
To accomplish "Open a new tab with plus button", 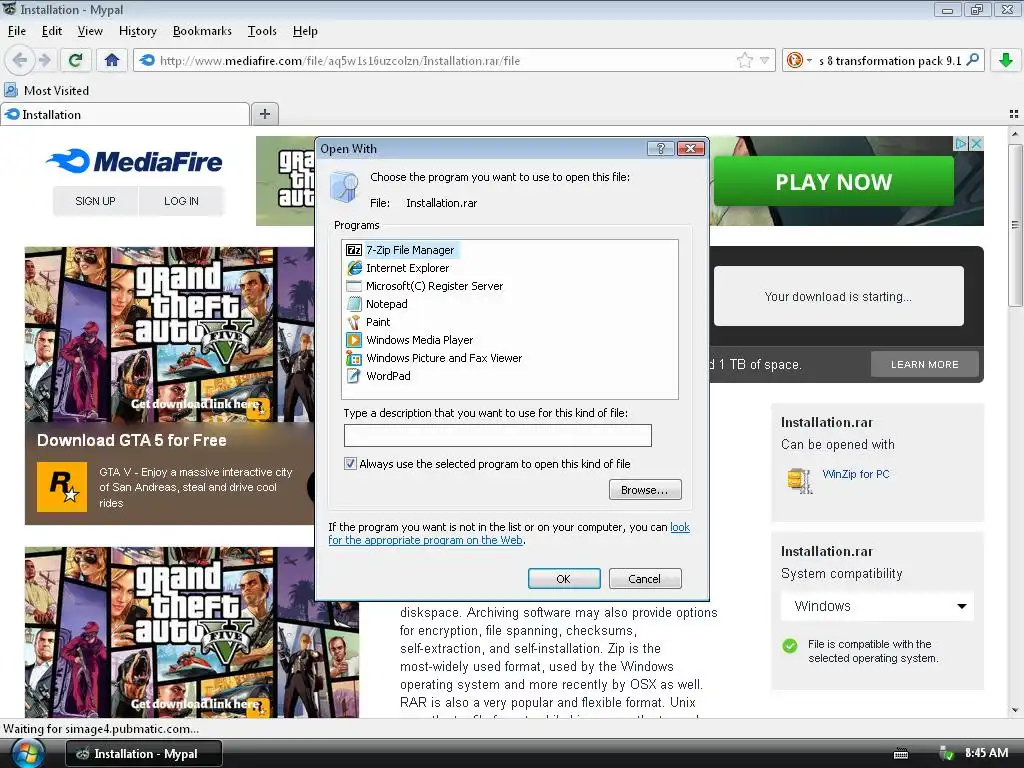I will click(264, 114).
